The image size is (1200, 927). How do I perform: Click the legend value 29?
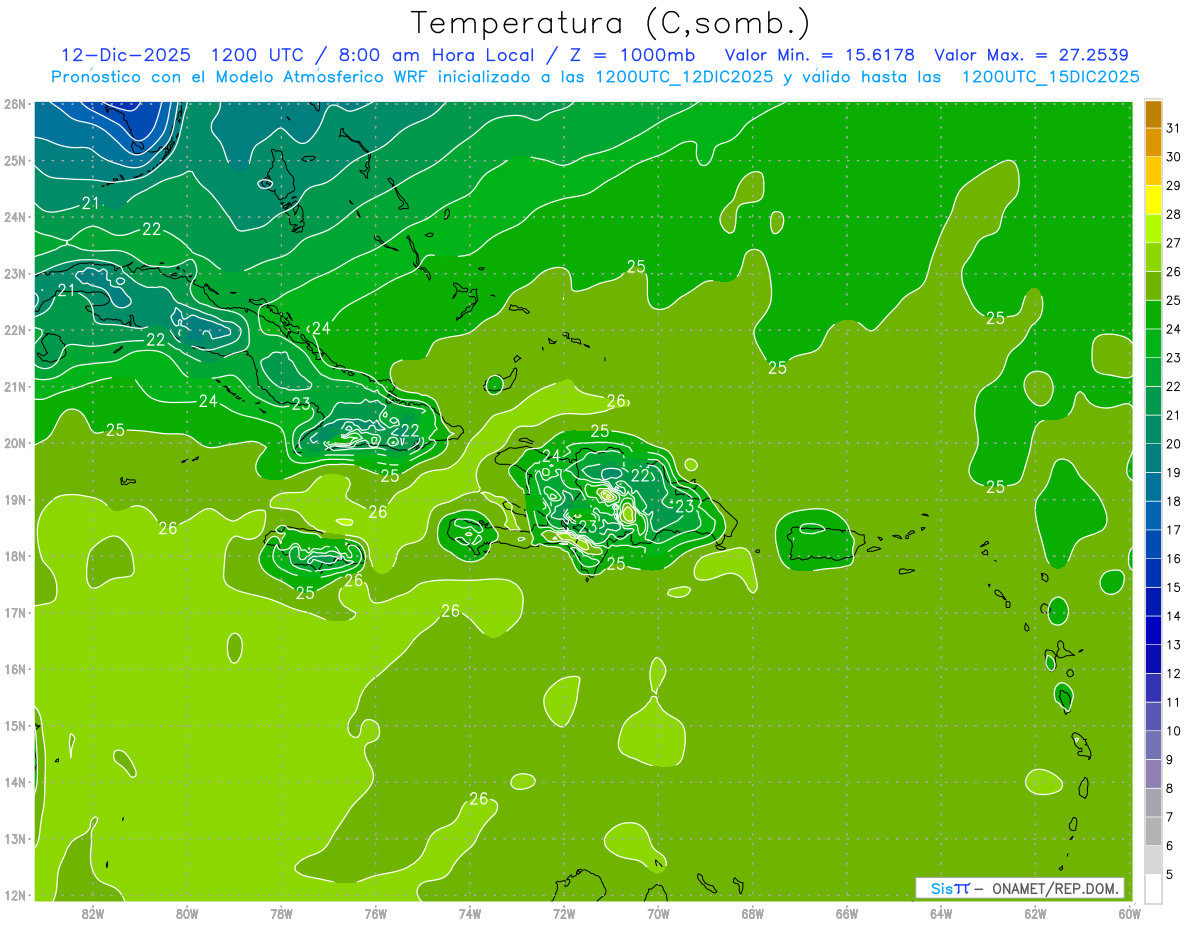pyautogui.click(x=1174, y=186)
